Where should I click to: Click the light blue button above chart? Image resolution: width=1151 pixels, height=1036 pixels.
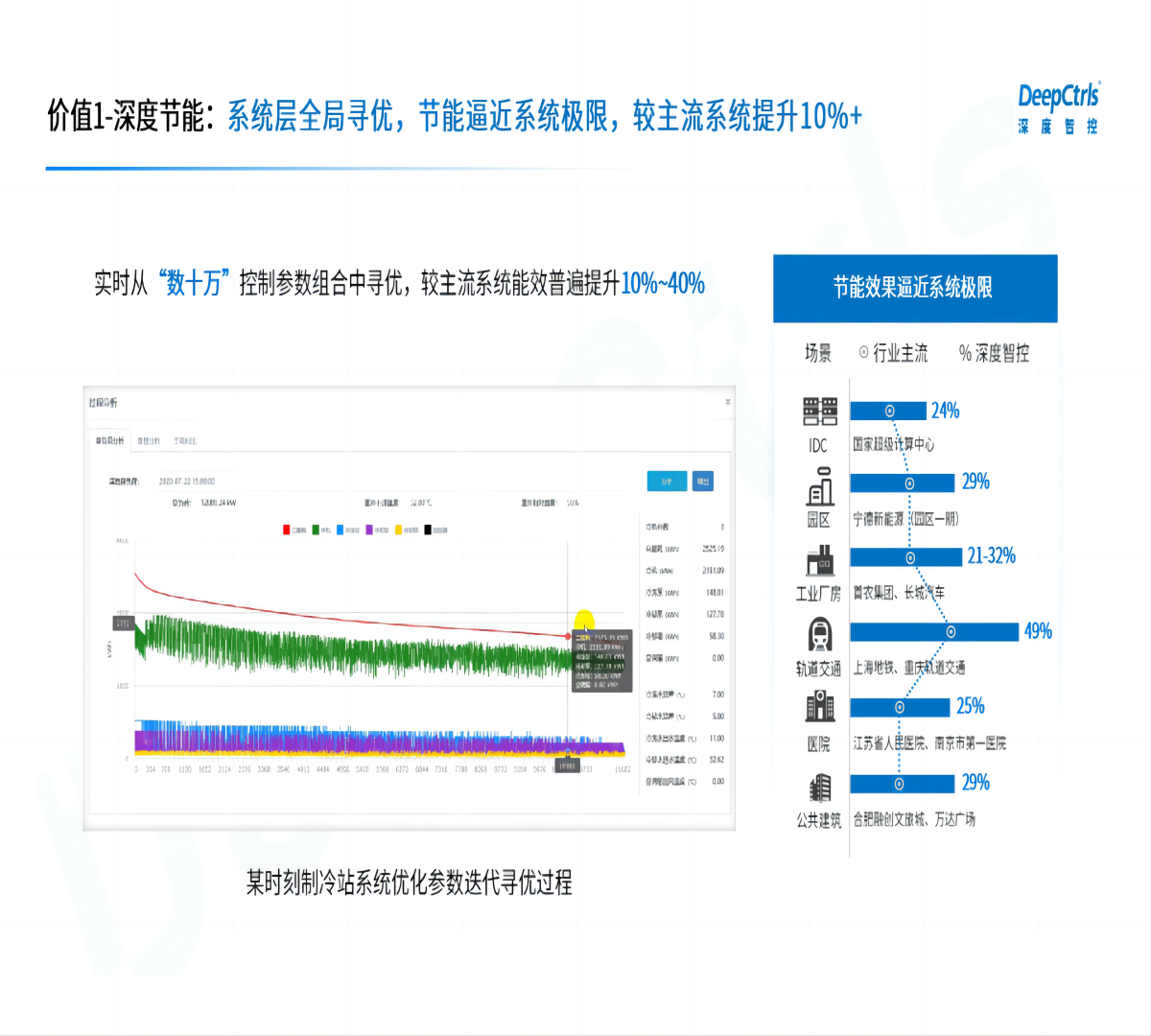click(667, 482)
